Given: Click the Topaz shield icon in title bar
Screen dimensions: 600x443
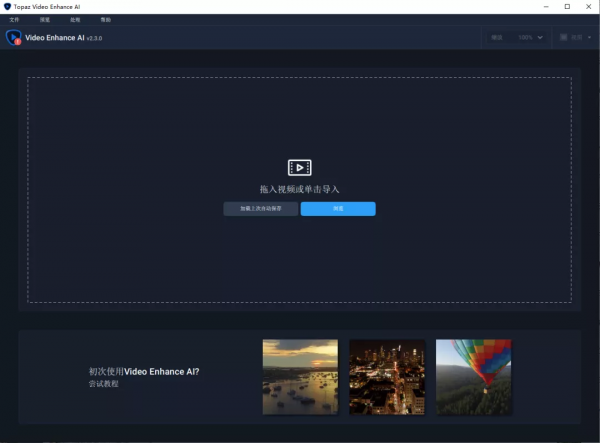Looking at the screenshot, I should pos(8,6).
